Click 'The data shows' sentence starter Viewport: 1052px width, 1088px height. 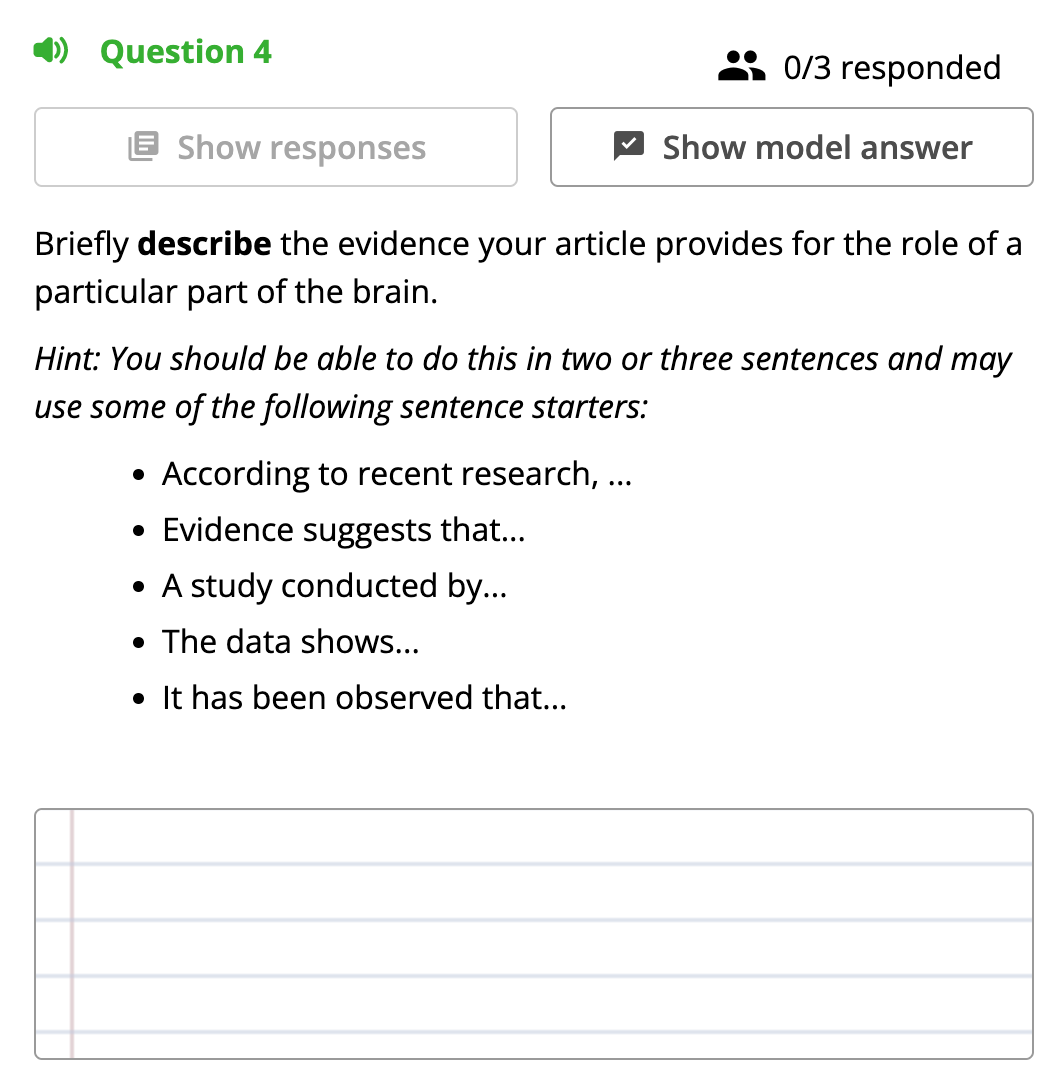pos(291,642)
